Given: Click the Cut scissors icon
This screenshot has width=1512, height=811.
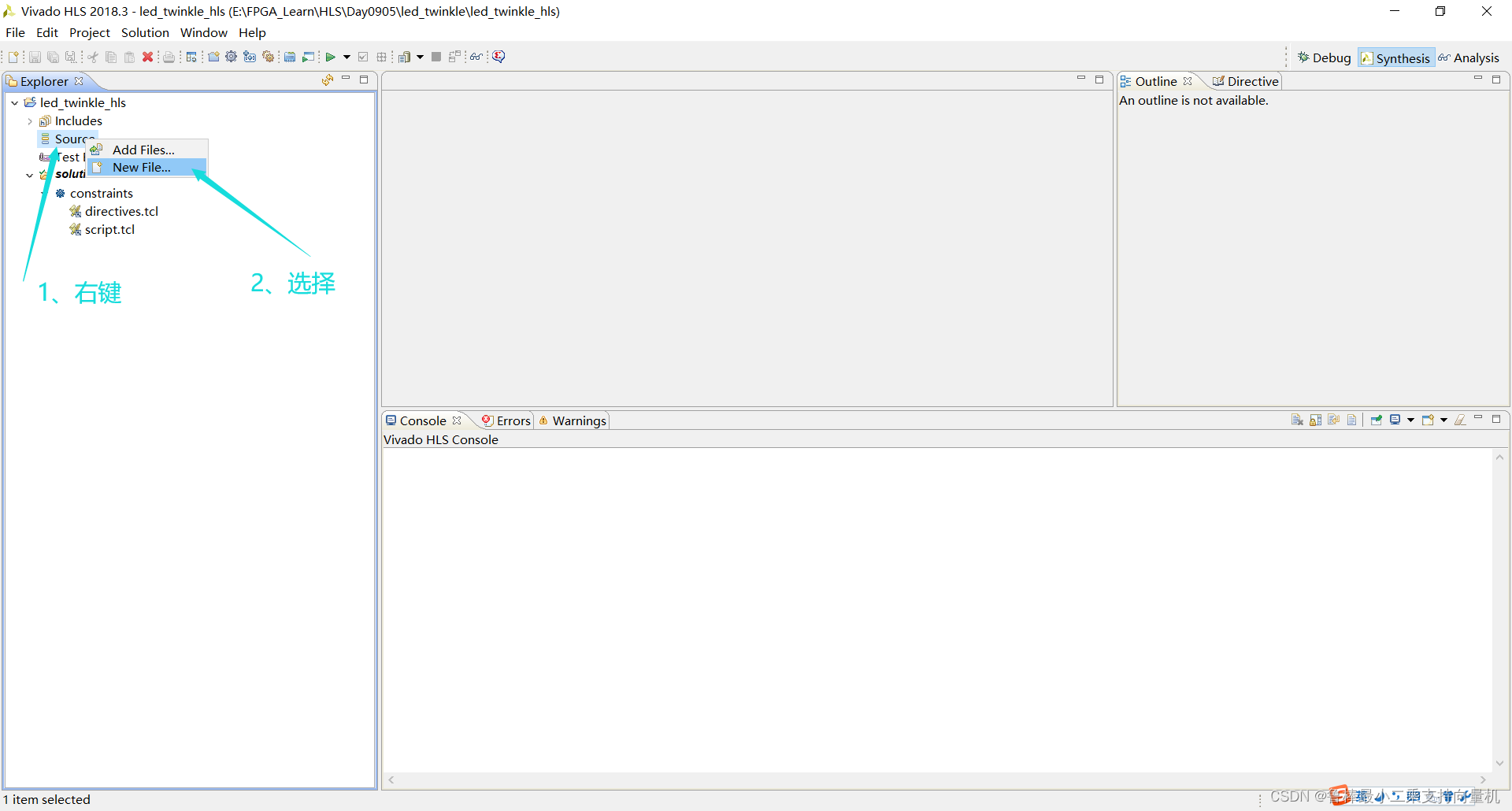Looking at the screenshot, I should tap(93, 57).
